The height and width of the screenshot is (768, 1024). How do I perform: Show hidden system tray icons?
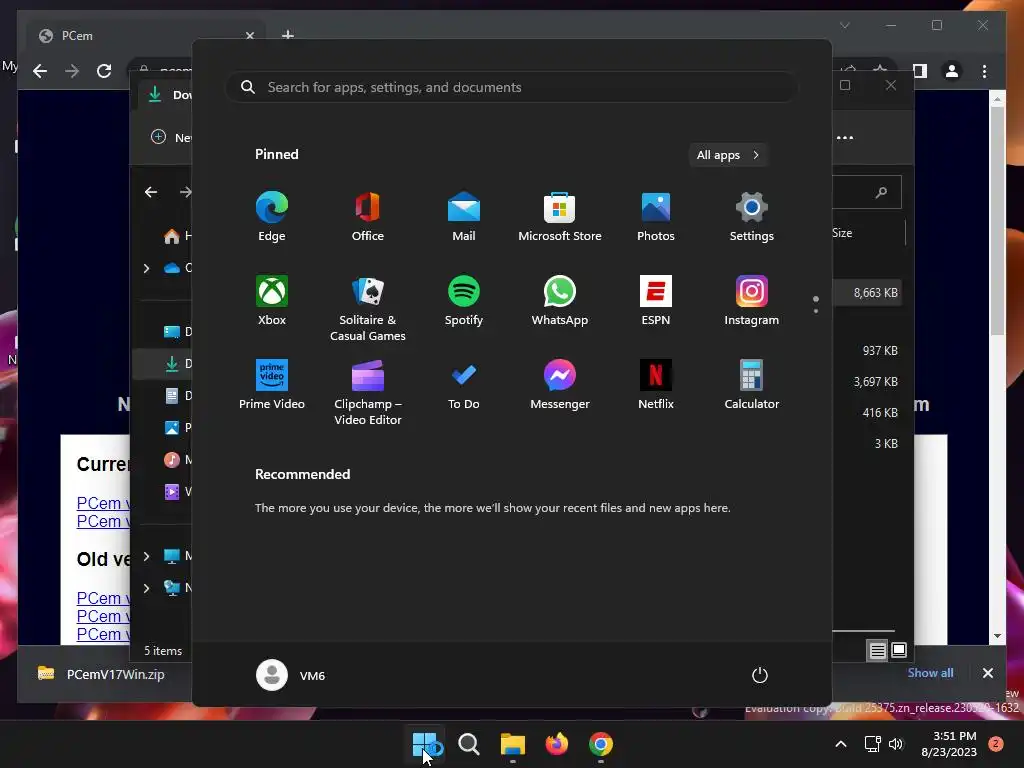pyautogui.click(x=841, y=744)
